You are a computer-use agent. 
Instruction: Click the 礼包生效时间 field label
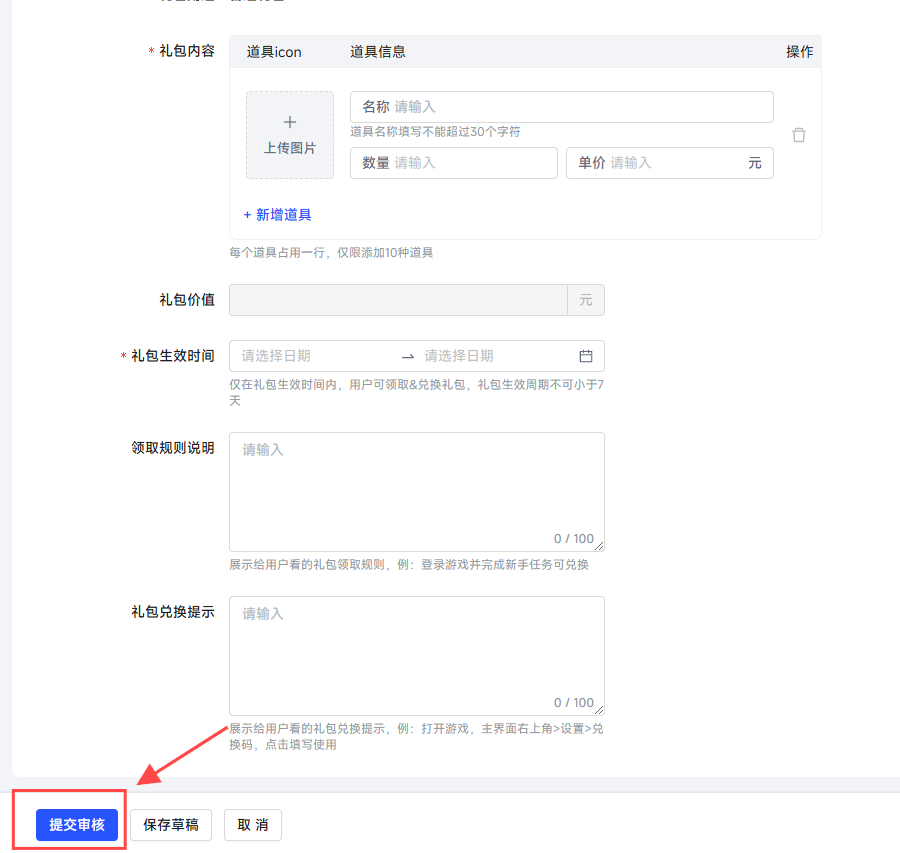pyautogui.click(x=173, y=356)
